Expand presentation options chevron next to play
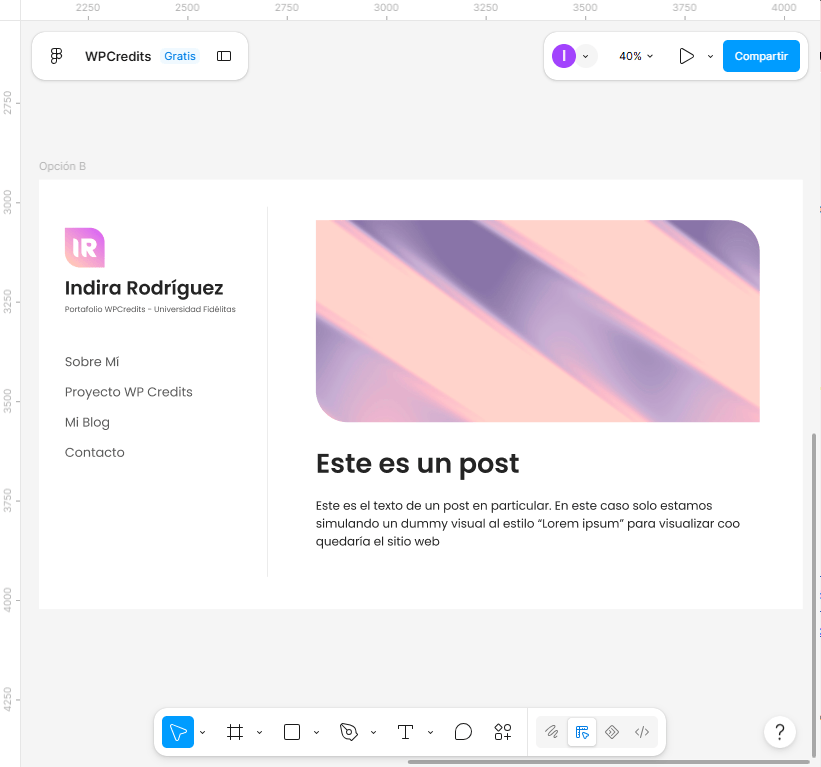This screenshot has height=767, width=821. pyautogui.click(x=711, y=56)
